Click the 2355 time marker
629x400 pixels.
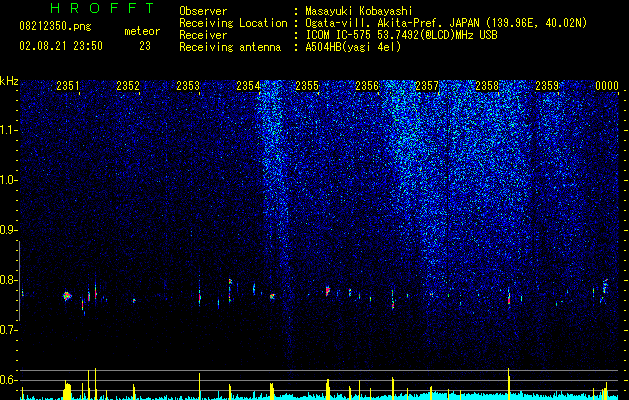coord(307,86)
